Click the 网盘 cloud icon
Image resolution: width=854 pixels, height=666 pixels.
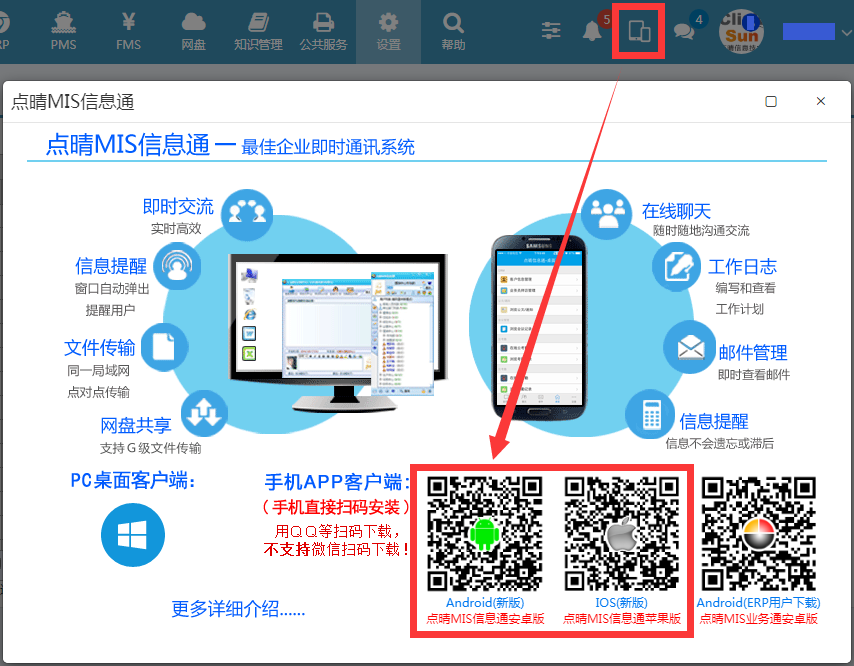(193, 31)
